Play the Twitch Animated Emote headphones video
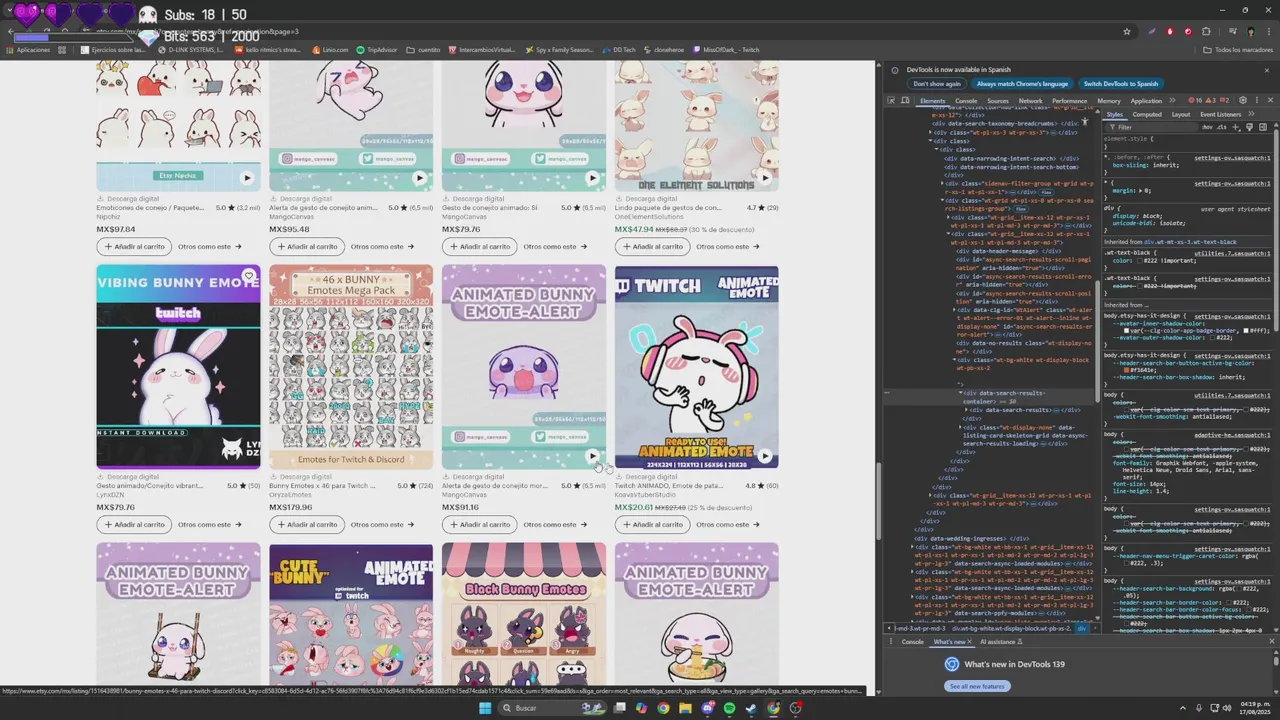Screen dimensions: 1280x720 (765, 456)
